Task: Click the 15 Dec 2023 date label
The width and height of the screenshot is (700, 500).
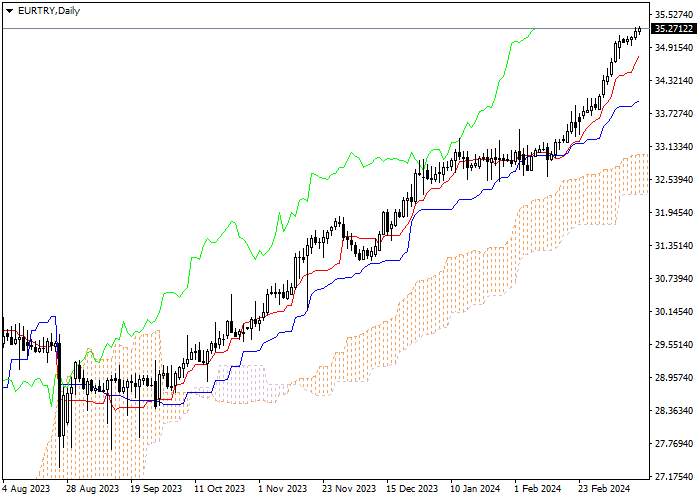Action: 412,489
